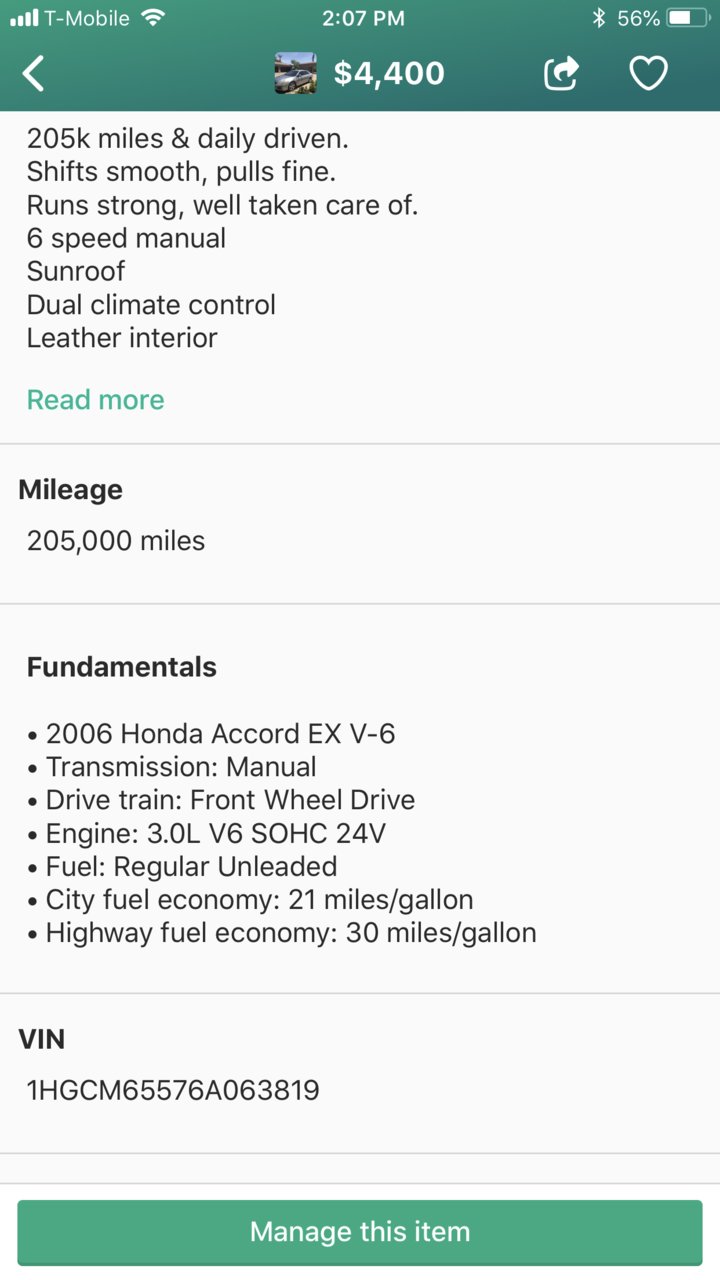
Task: Tap the 2:07 PM clock
Action: coord(363,18)
